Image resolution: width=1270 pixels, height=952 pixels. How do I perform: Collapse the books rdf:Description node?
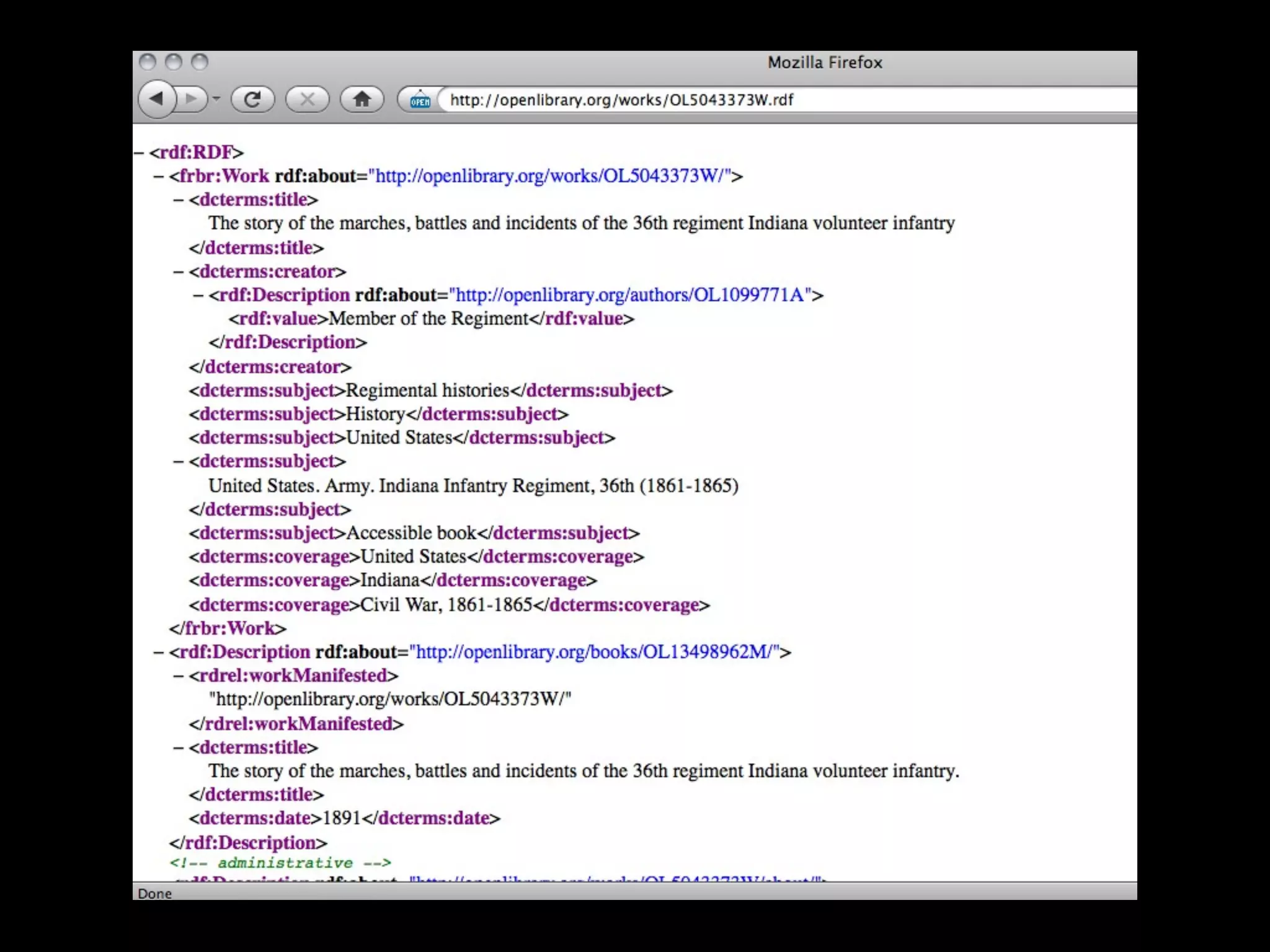[159, 653]
